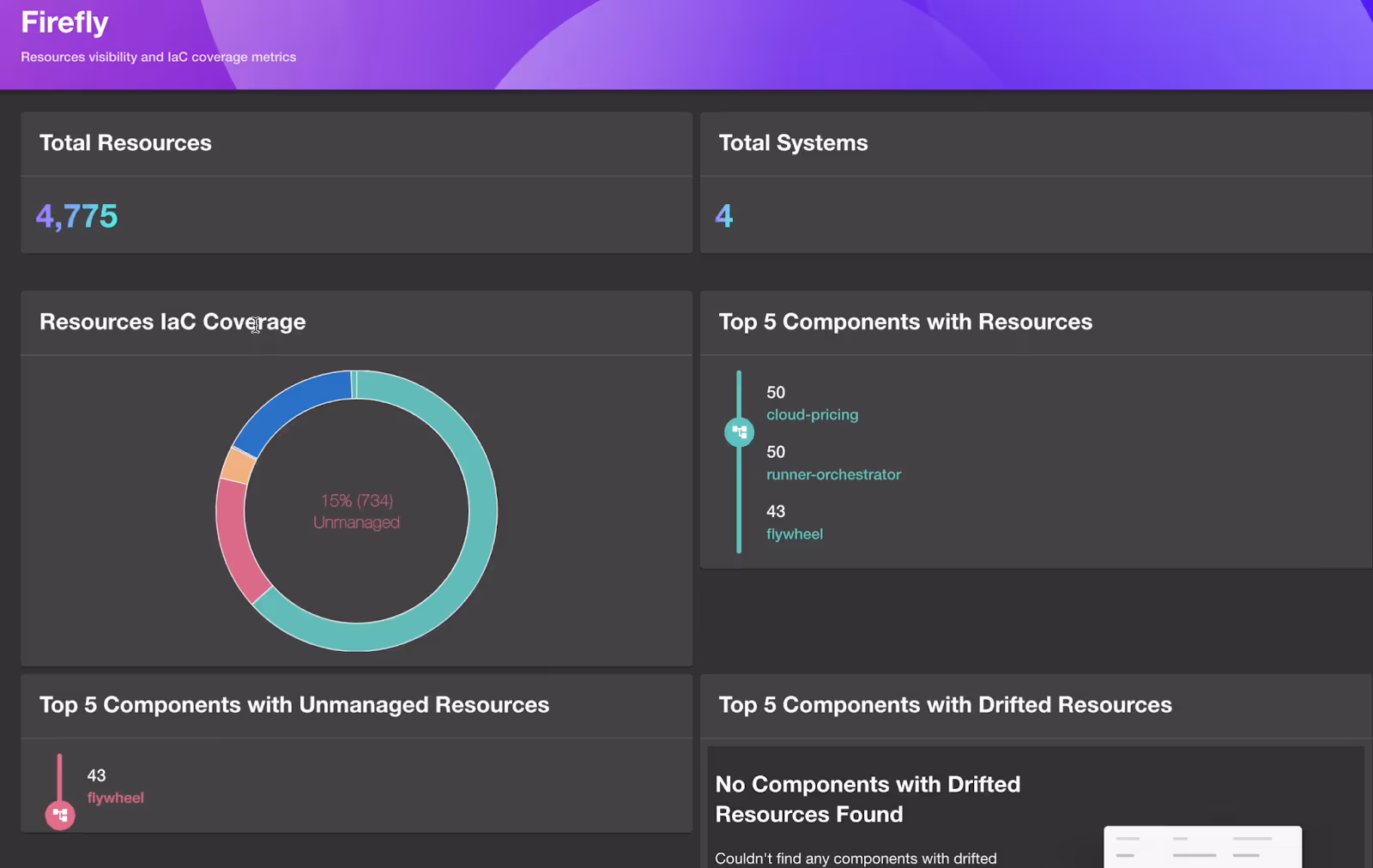This screenshot has height=868, width=1373.
Task: Click the Total Systems value 4
Action: 724,216
